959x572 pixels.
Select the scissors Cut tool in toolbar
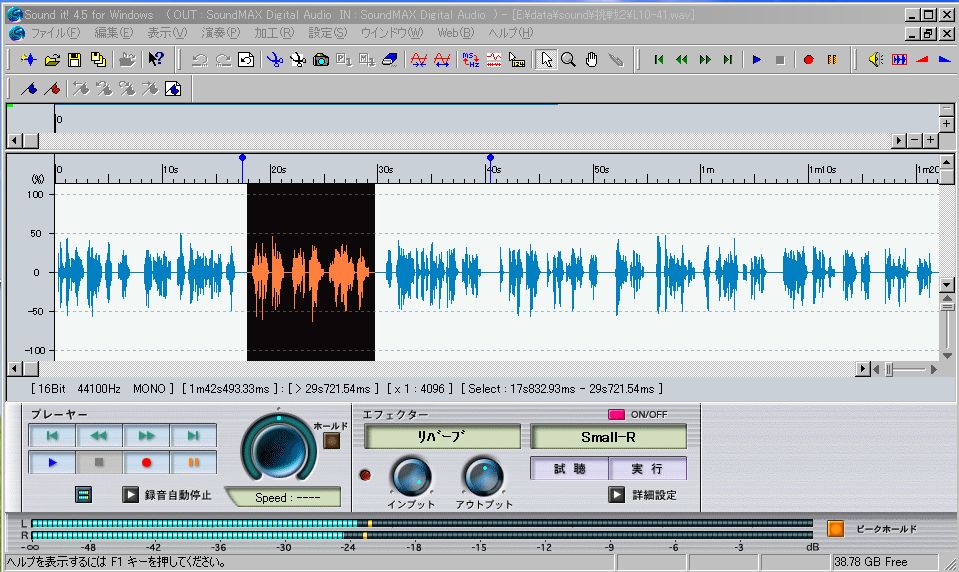point(274,60)
